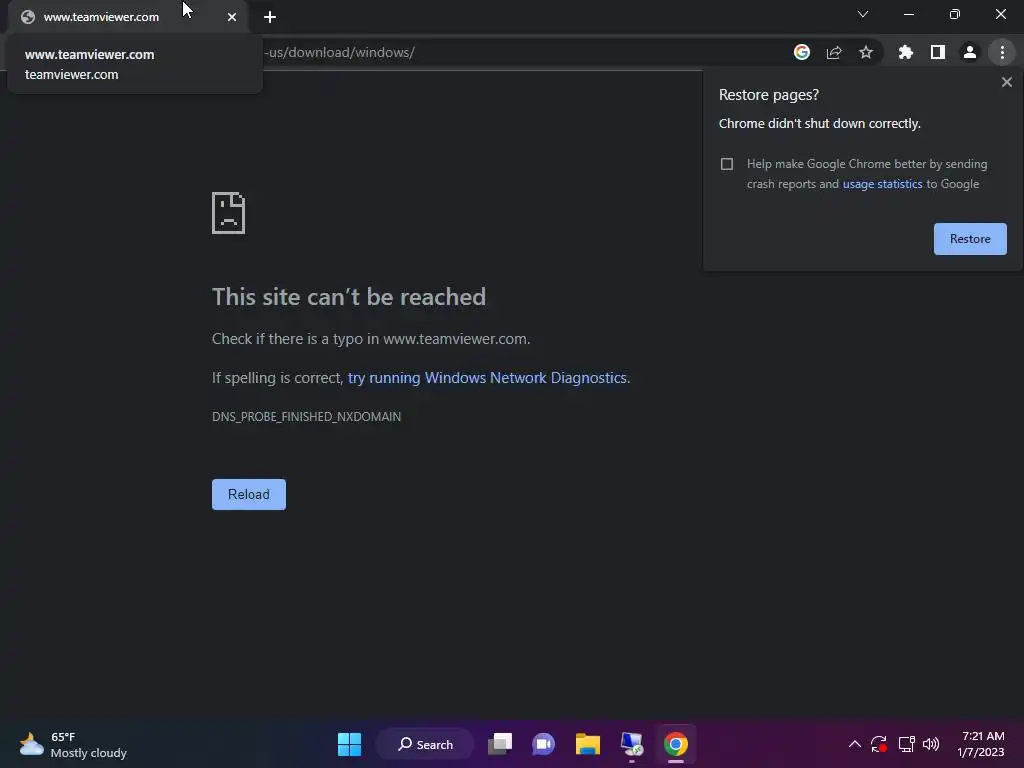Image resolution: width=1024 pixels, height=768 pixels.
Task: Share this page using the share icon
Action: click(x=834, y=52)
